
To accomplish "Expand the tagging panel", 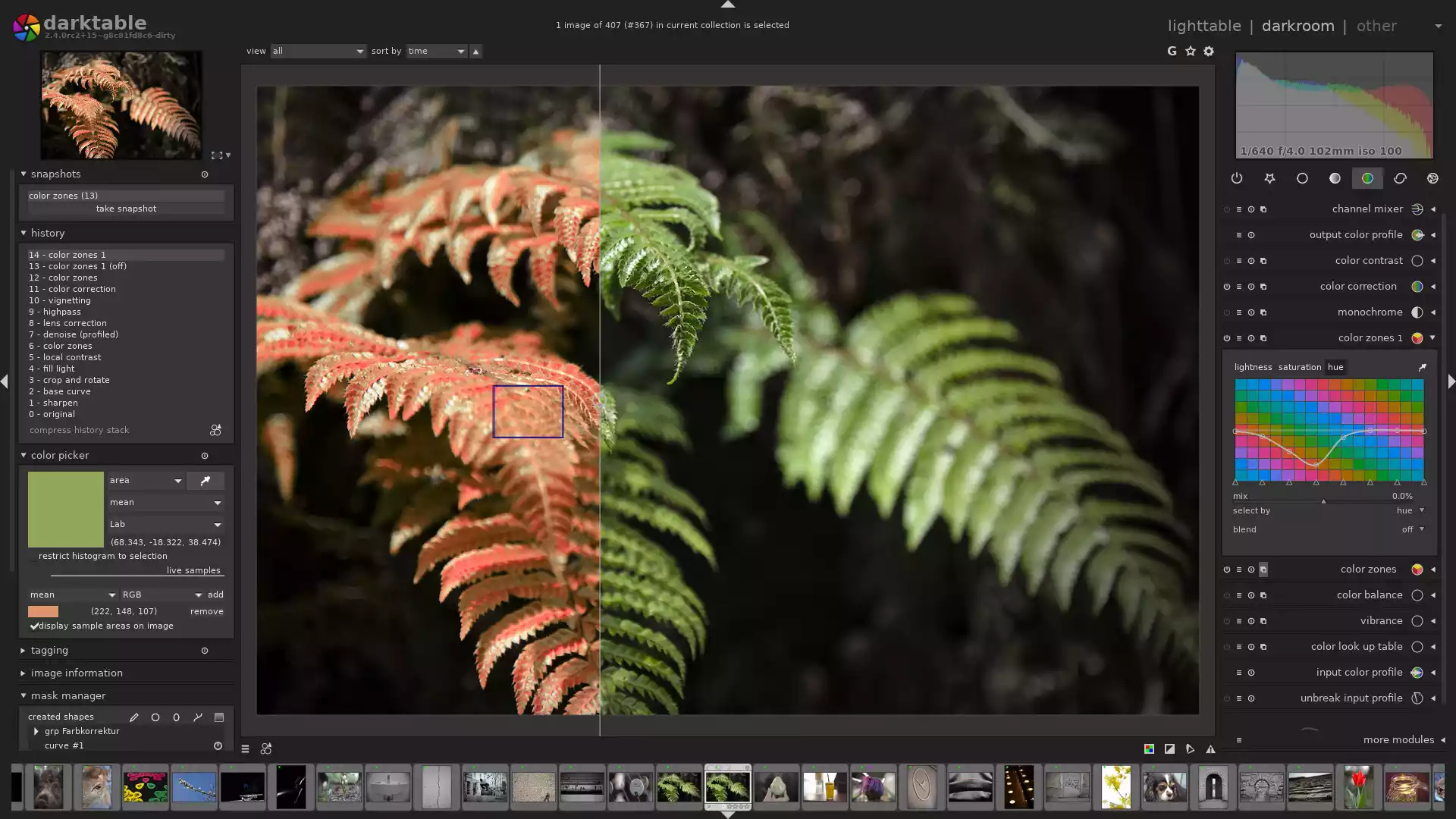I will (x=49, y=650).
